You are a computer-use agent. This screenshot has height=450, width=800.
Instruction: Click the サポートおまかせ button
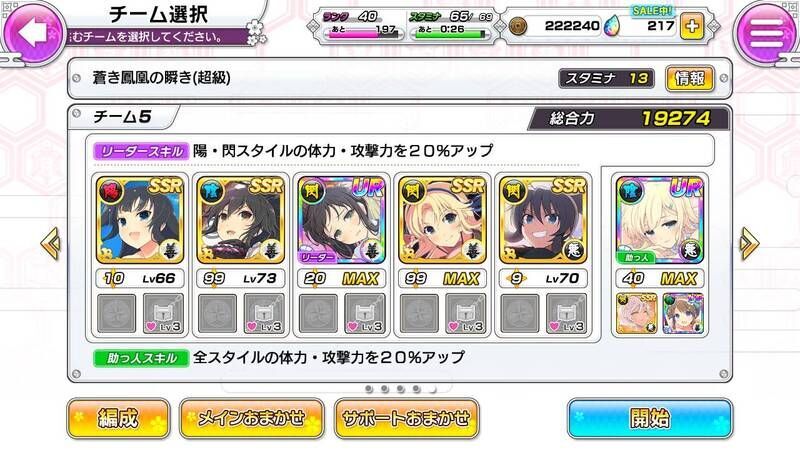pos(407,419)
